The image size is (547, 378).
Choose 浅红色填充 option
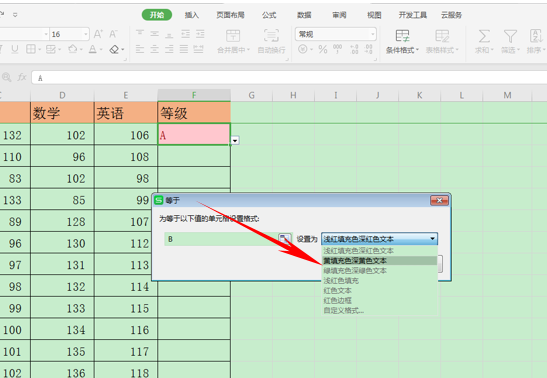click(x=379, y=280)
